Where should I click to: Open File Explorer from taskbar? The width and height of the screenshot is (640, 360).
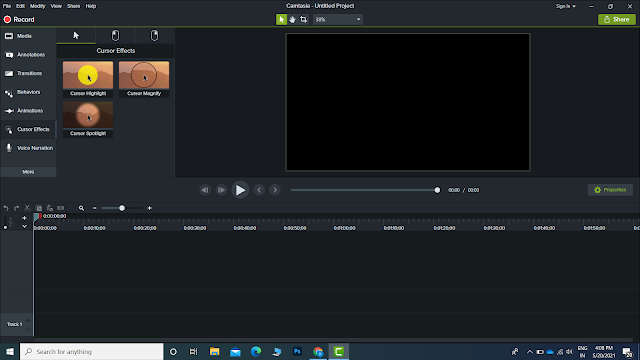(x=214, y=351)
